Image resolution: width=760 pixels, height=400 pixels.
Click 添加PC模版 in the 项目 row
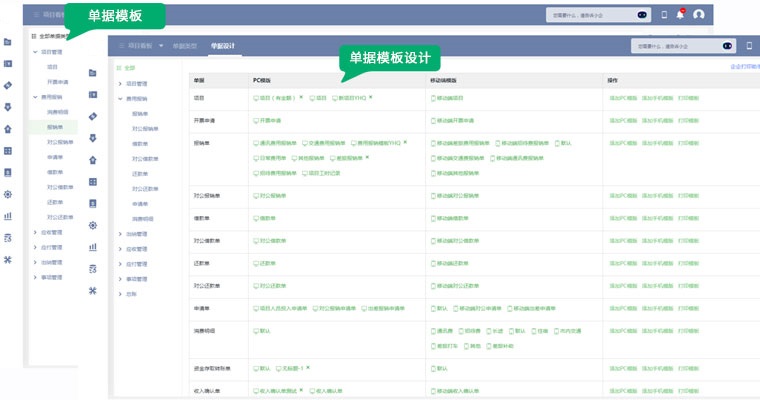(x=624, y=98)
